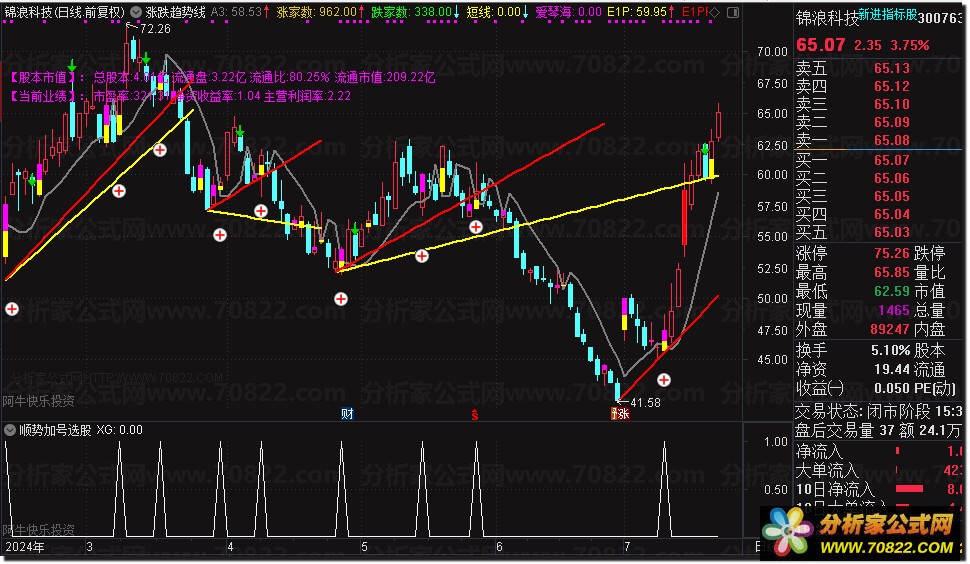Click the 净流入 fund flow row
Screen dimensions: 970x564
coord(878,451)
